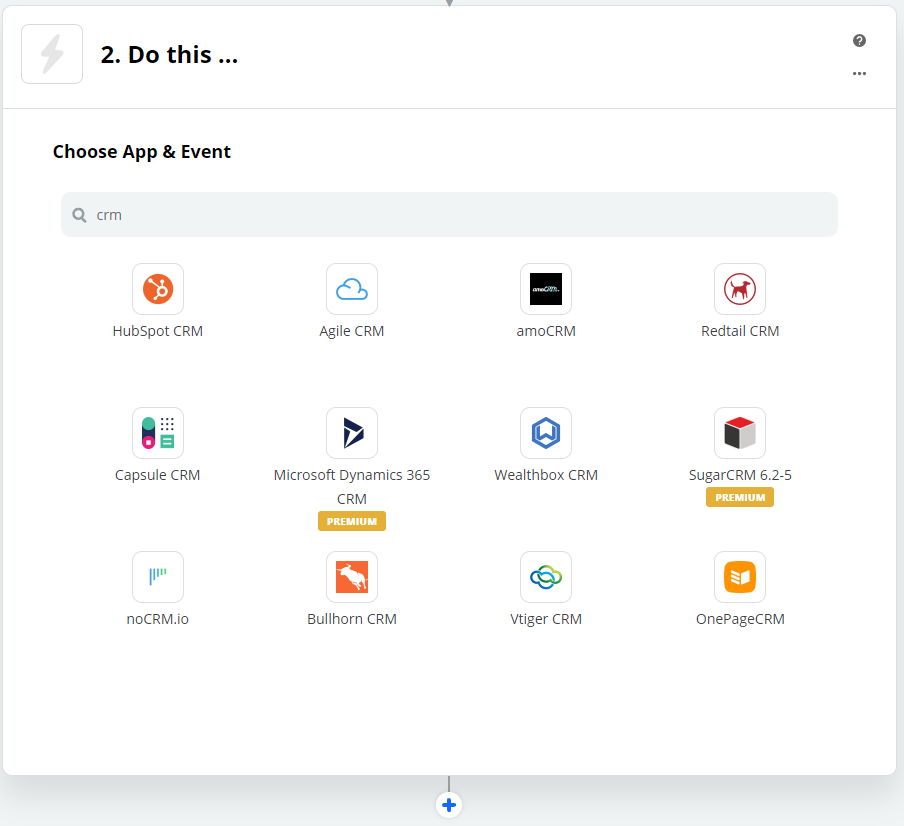Screen dimensions: 904x826
Task: Pick the amoCRM app icon
Action: [545, 289]
